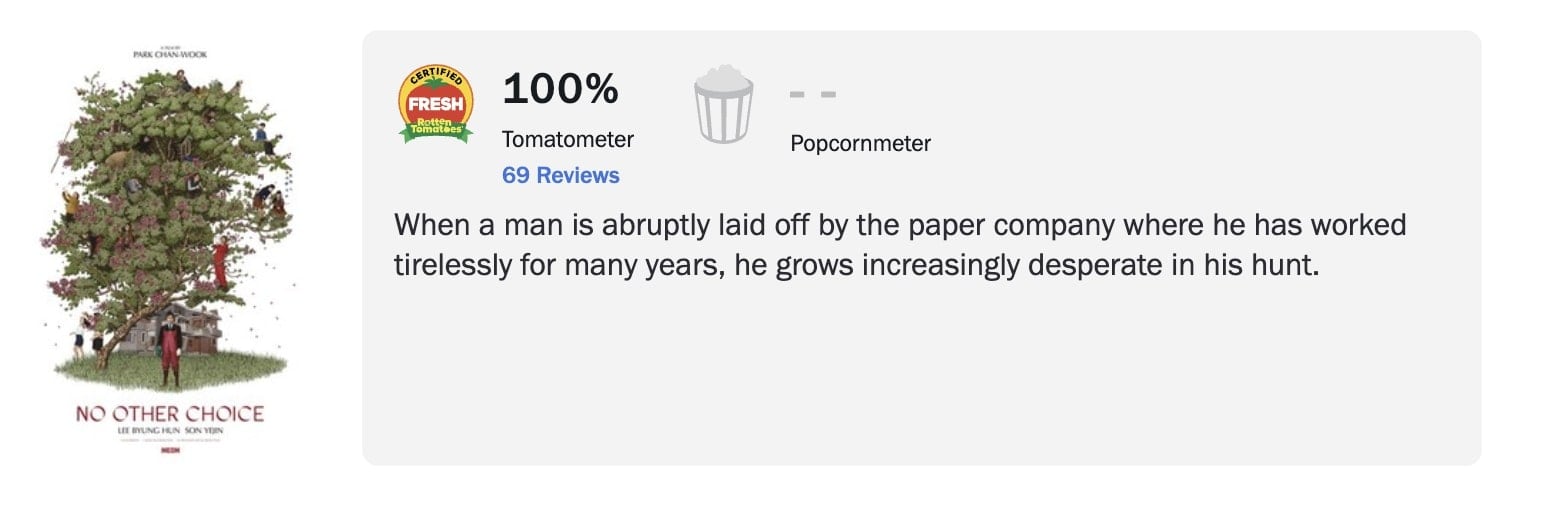This screenshot has width=1542, height=506.
Task: Click the Certified Fresh tomato badge
Action: 435,104
